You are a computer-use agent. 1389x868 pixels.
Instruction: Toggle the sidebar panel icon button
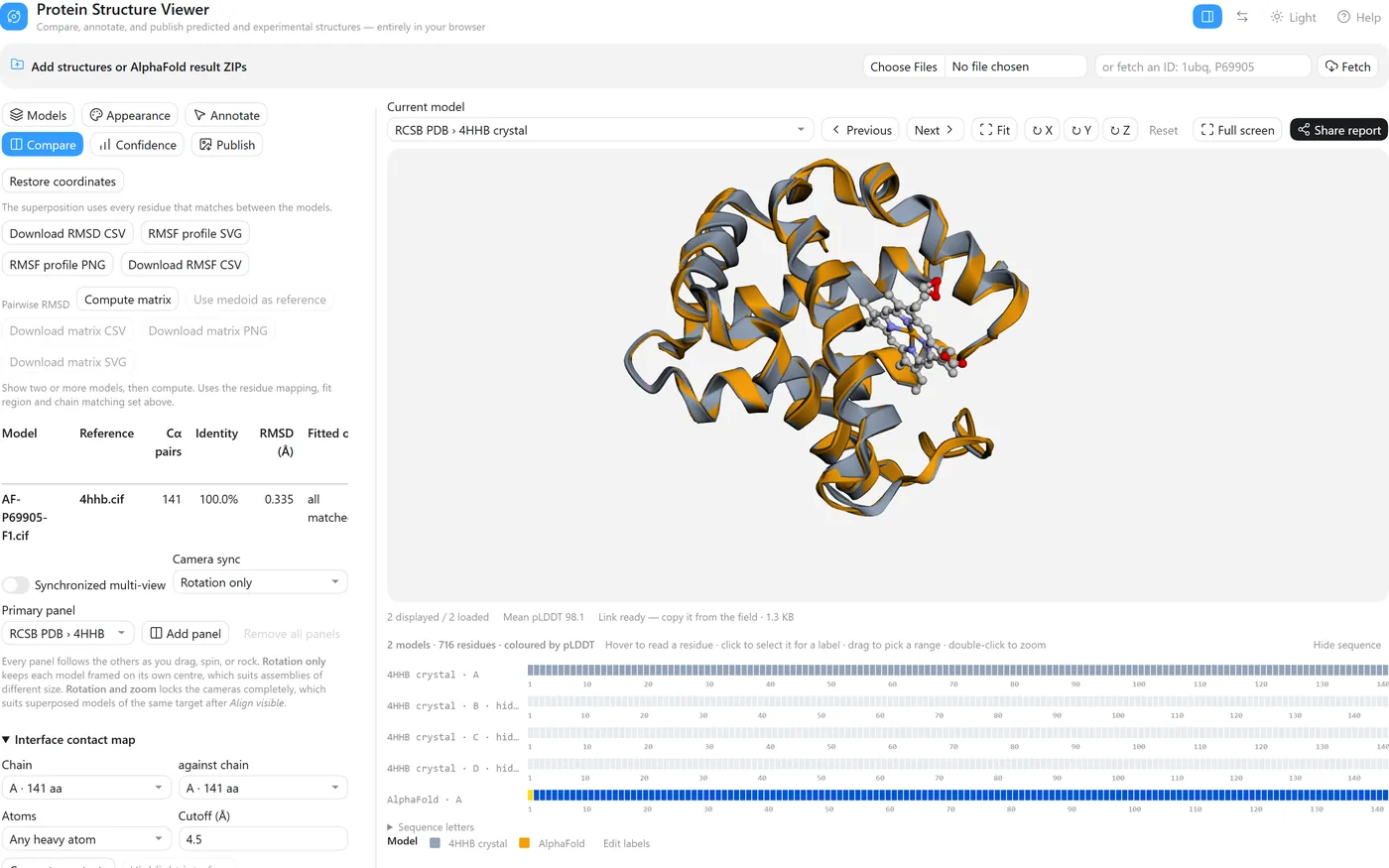pyautogui.click(x=1207, y=17)
